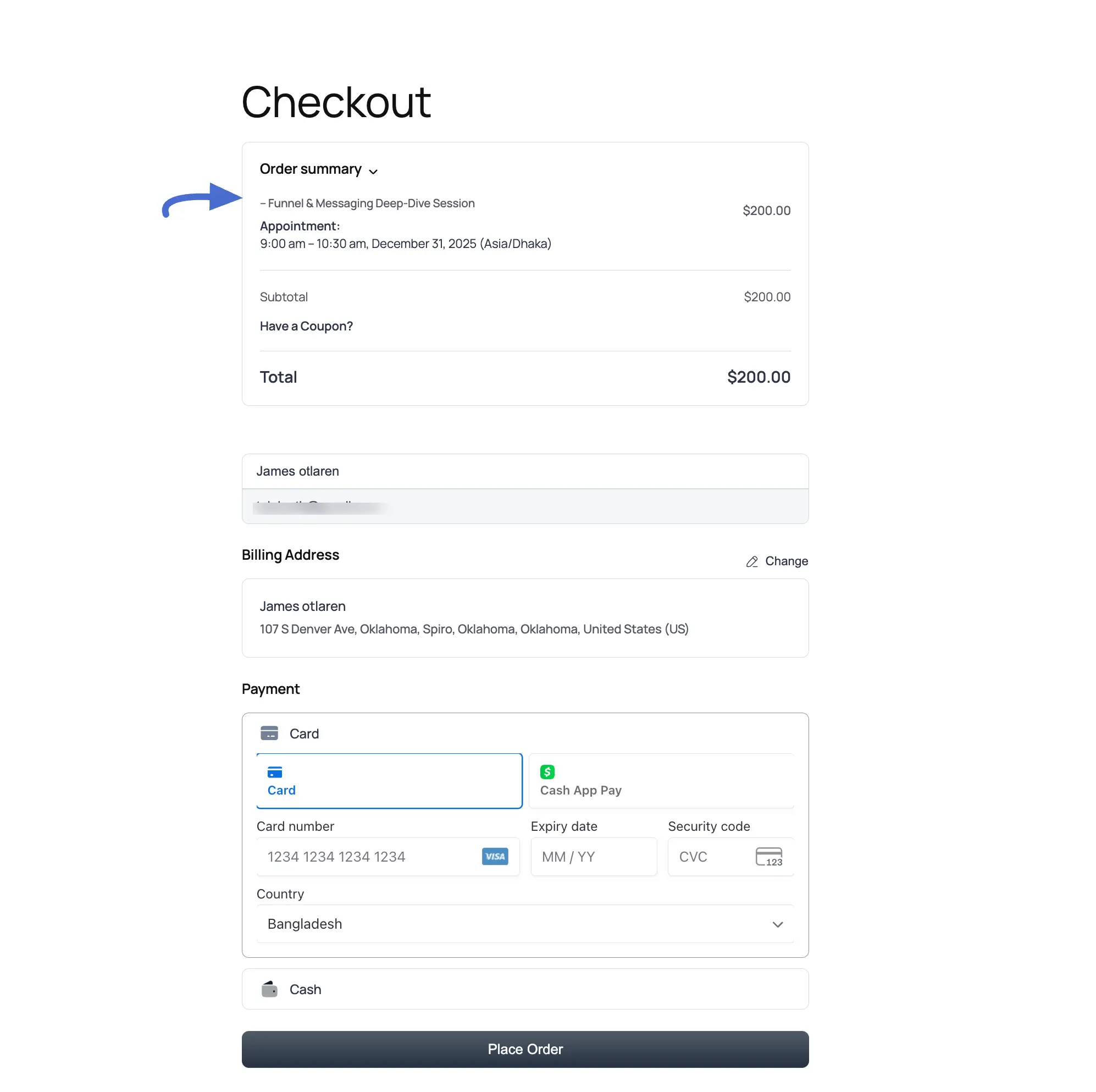Collapse the Order summary section

pyautogui.click(x=373, y=170)
